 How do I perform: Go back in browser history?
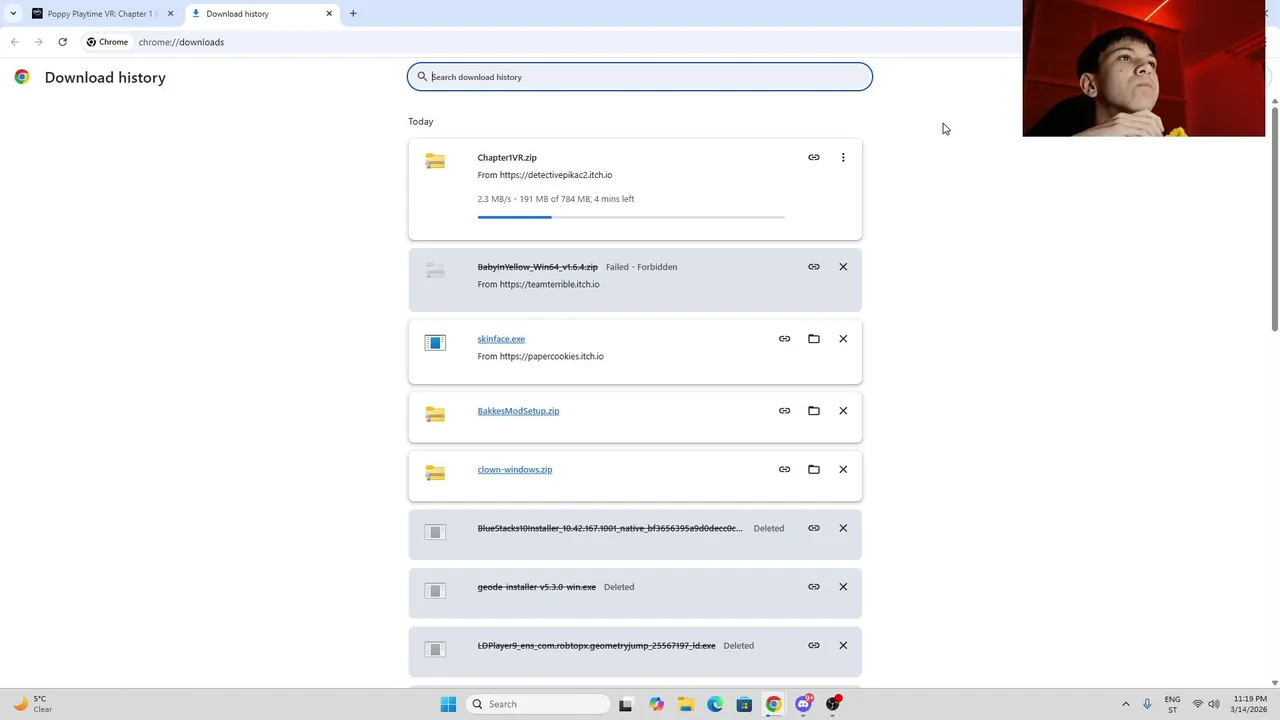point(14,42)
